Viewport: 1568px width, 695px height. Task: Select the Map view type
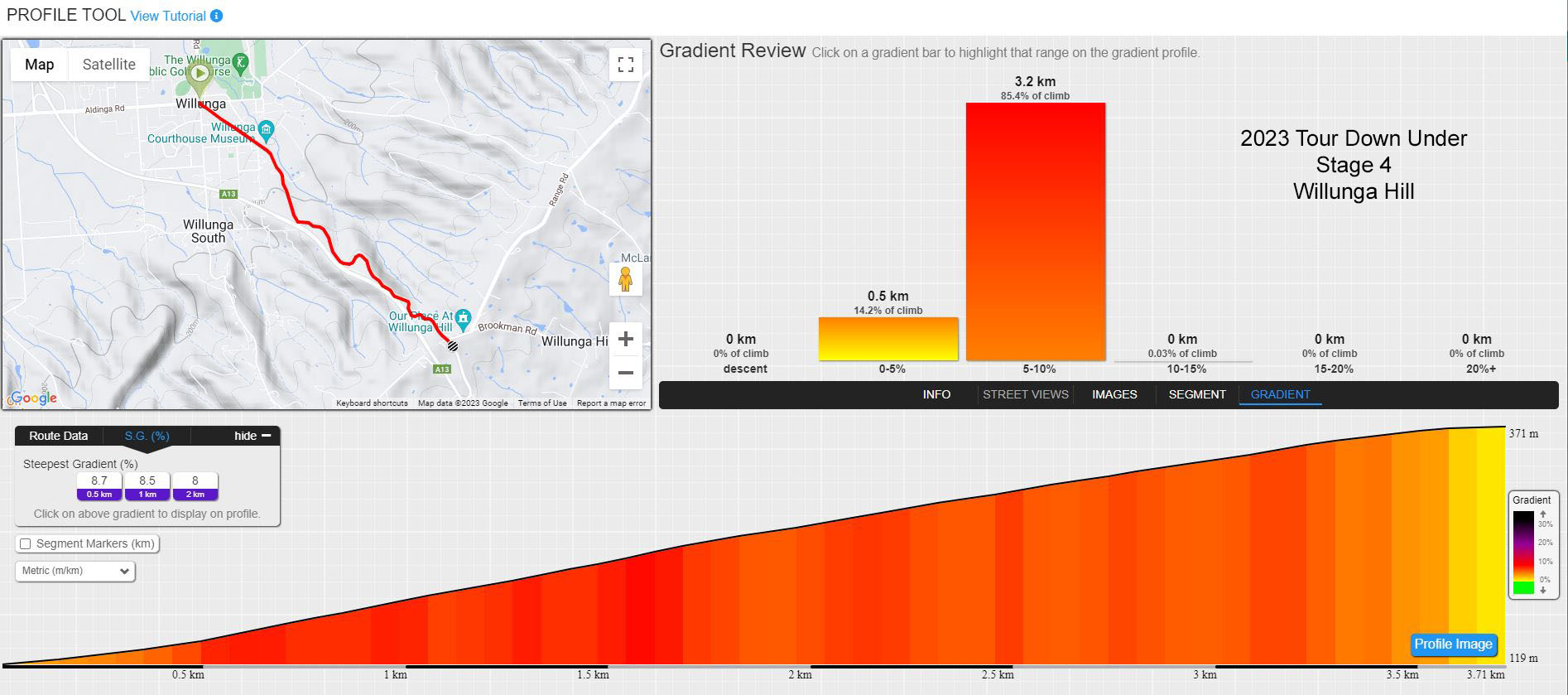[39, 65]
